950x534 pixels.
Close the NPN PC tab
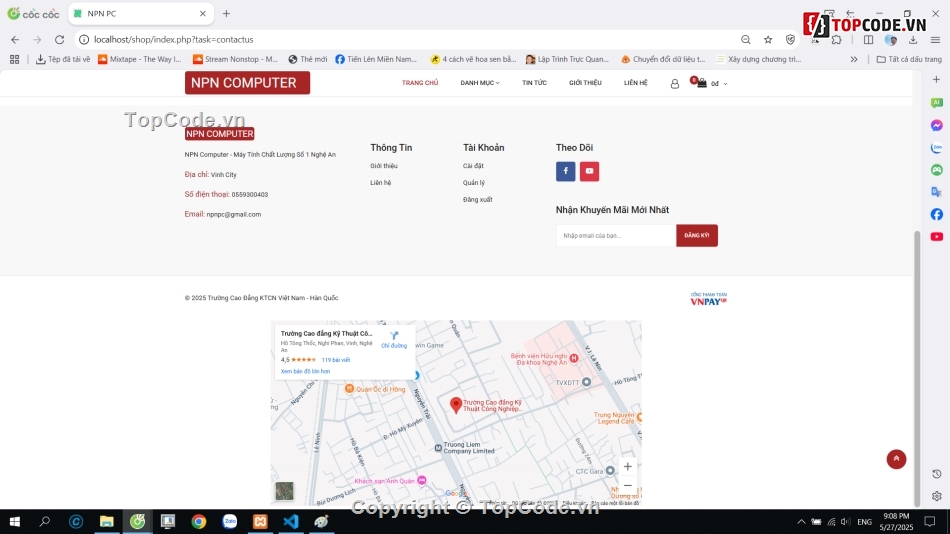click(202, 13)
